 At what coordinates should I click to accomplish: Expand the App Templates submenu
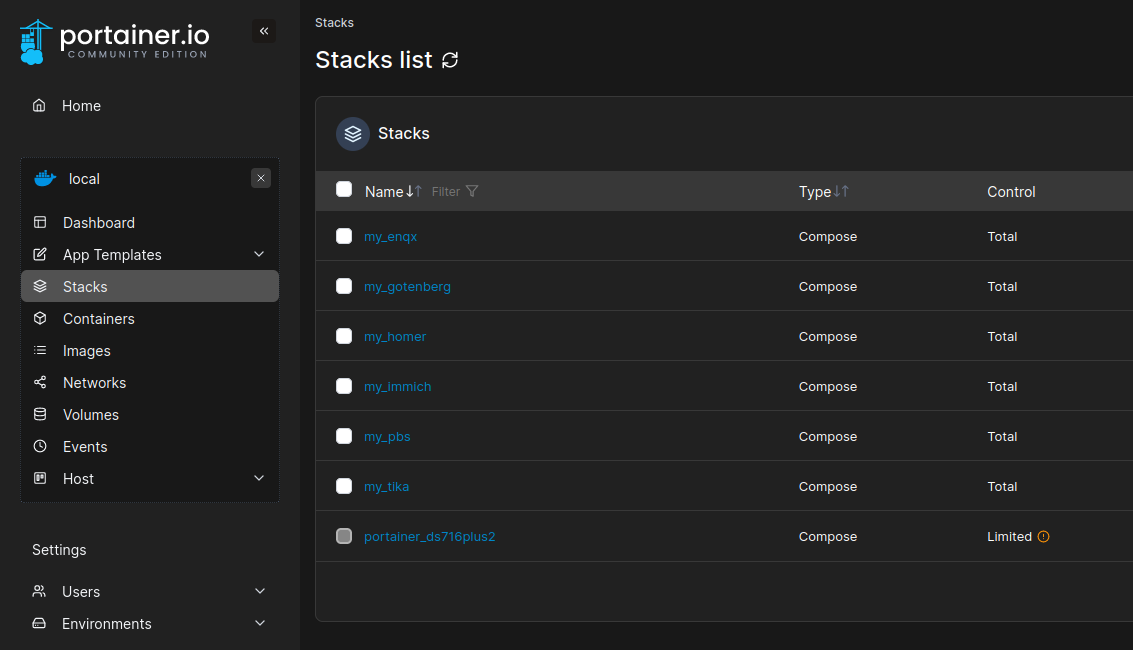[x=259, y=255]
